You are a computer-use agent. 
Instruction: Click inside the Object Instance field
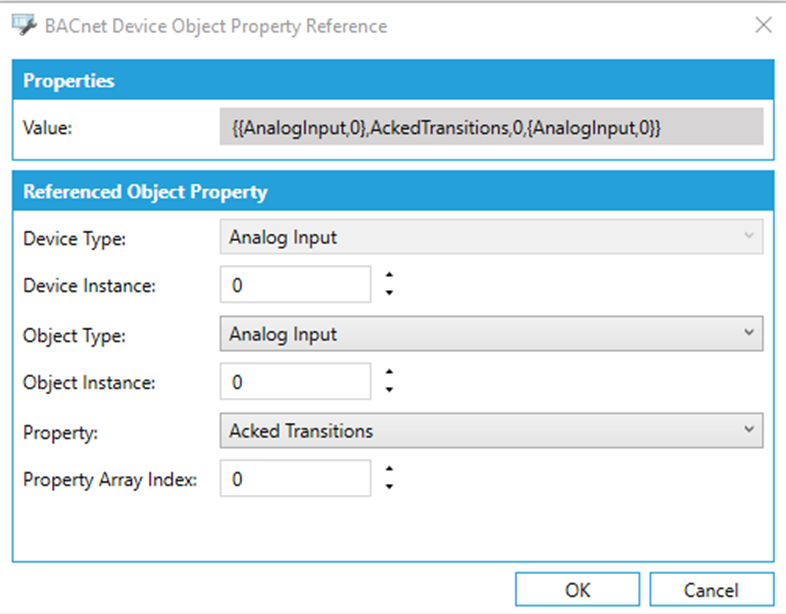coord(295,382)
